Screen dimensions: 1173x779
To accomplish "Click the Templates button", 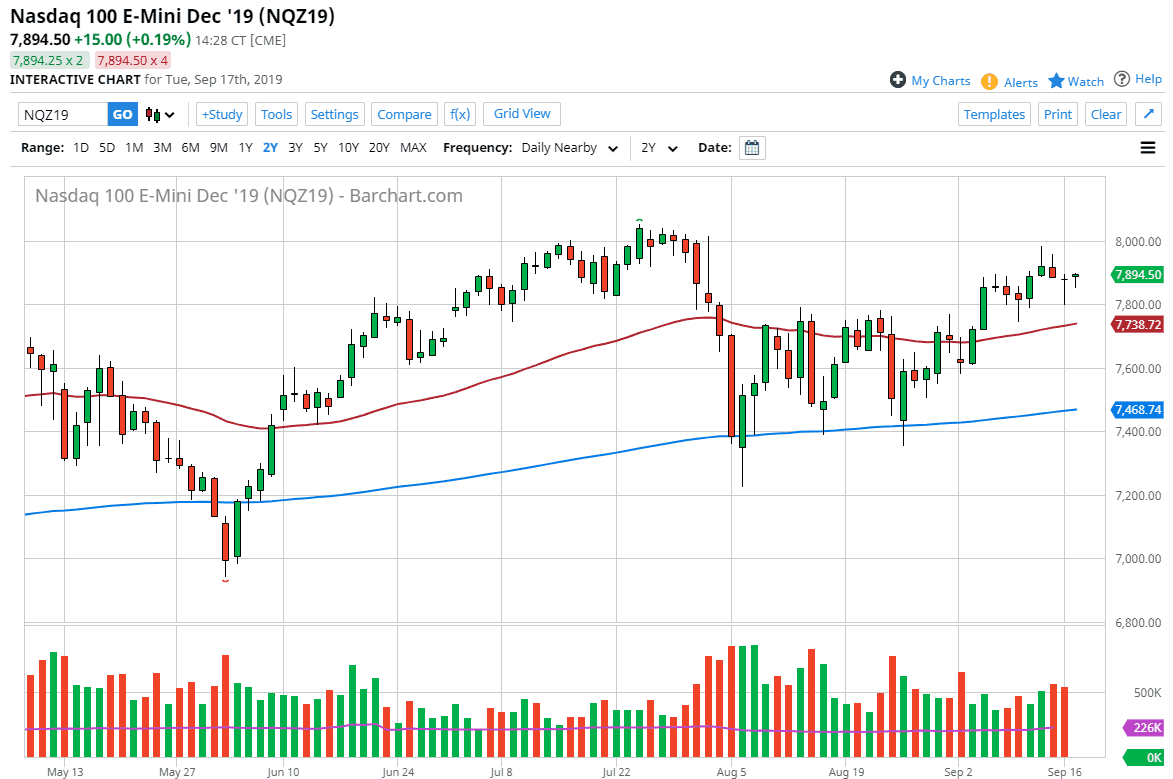I will 994,114.
